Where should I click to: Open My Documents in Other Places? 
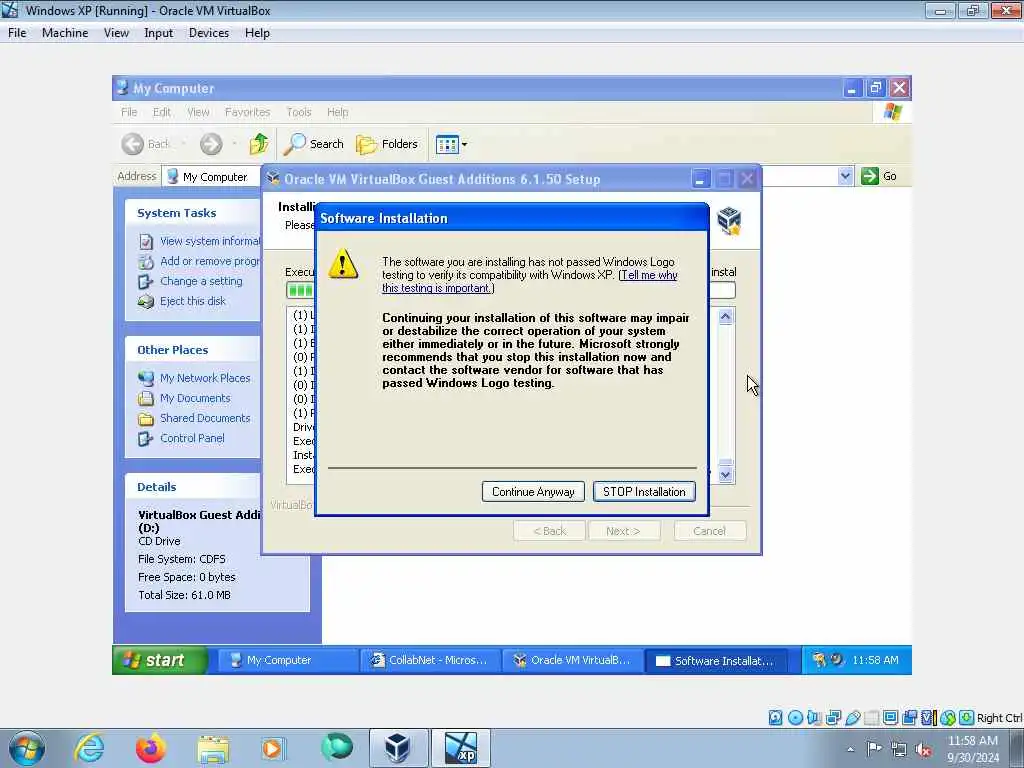click(195, 398)
